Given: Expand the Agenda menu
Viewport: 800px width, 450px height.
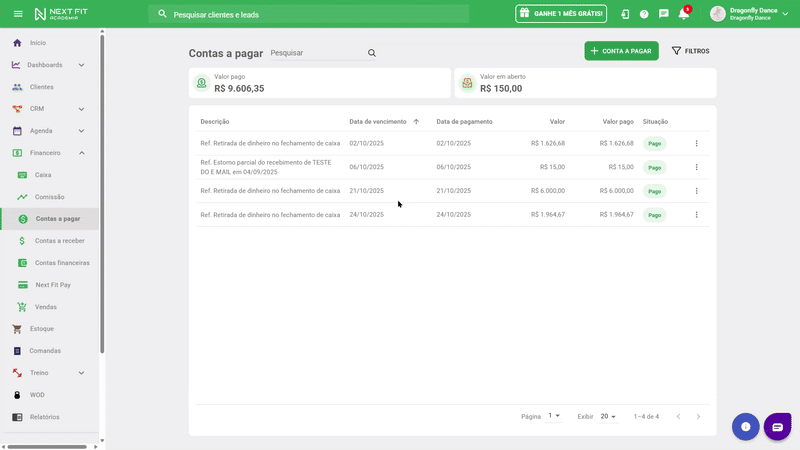Looking at the screenshot, I should (81, 131).
